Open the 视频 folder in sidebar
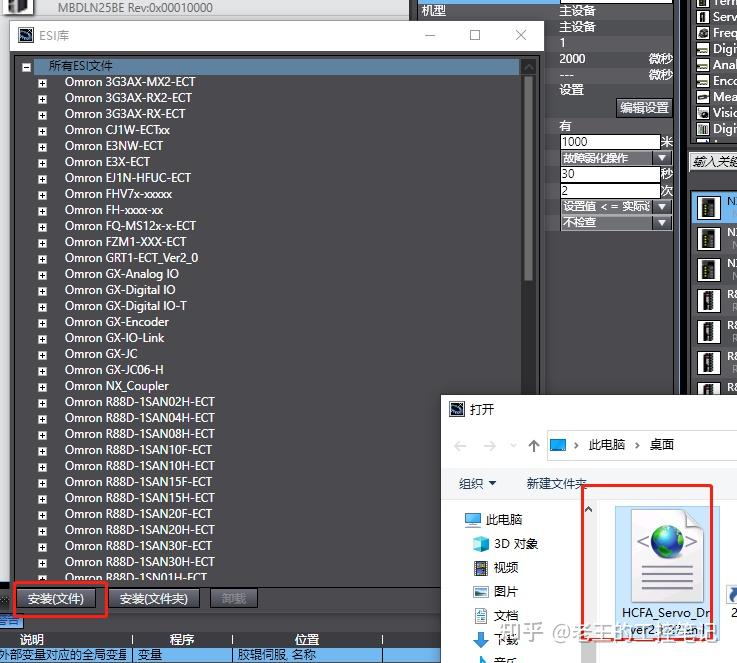This screenshot has width=737, height=663. 496,568
